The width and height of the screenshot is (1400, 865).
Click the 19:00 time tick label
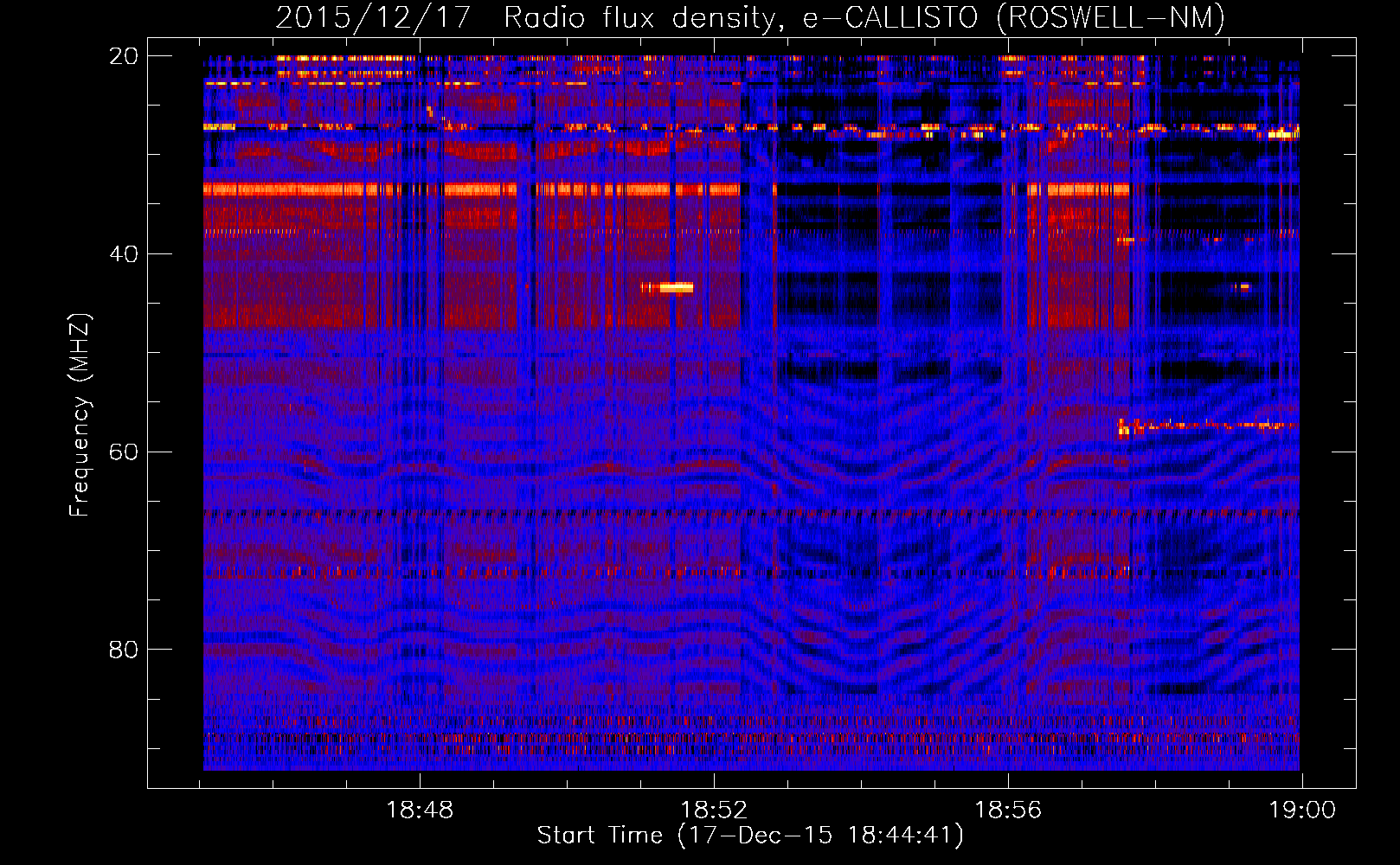1302,811
